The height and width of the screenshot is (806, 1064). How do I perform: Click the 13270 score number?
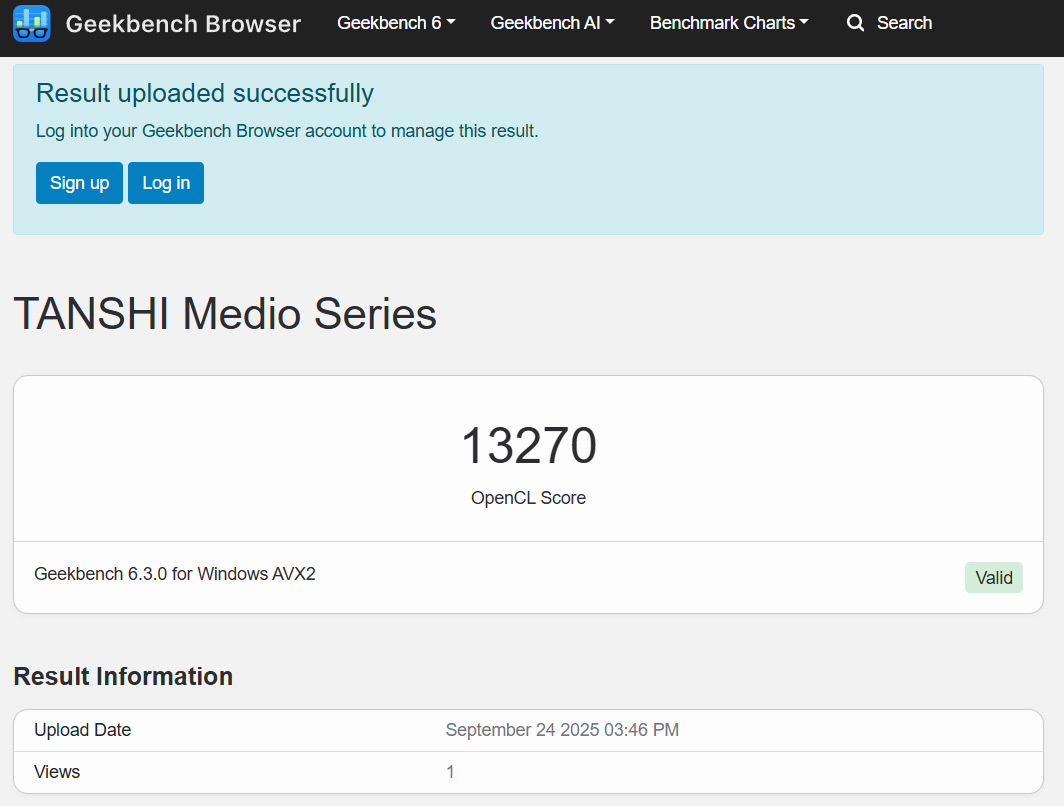[528, 446]
